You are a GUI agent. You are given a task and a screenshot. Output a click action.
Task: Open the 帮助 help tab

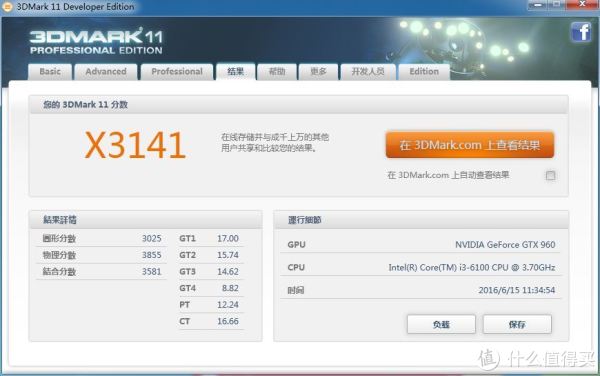tap(277, 72)
